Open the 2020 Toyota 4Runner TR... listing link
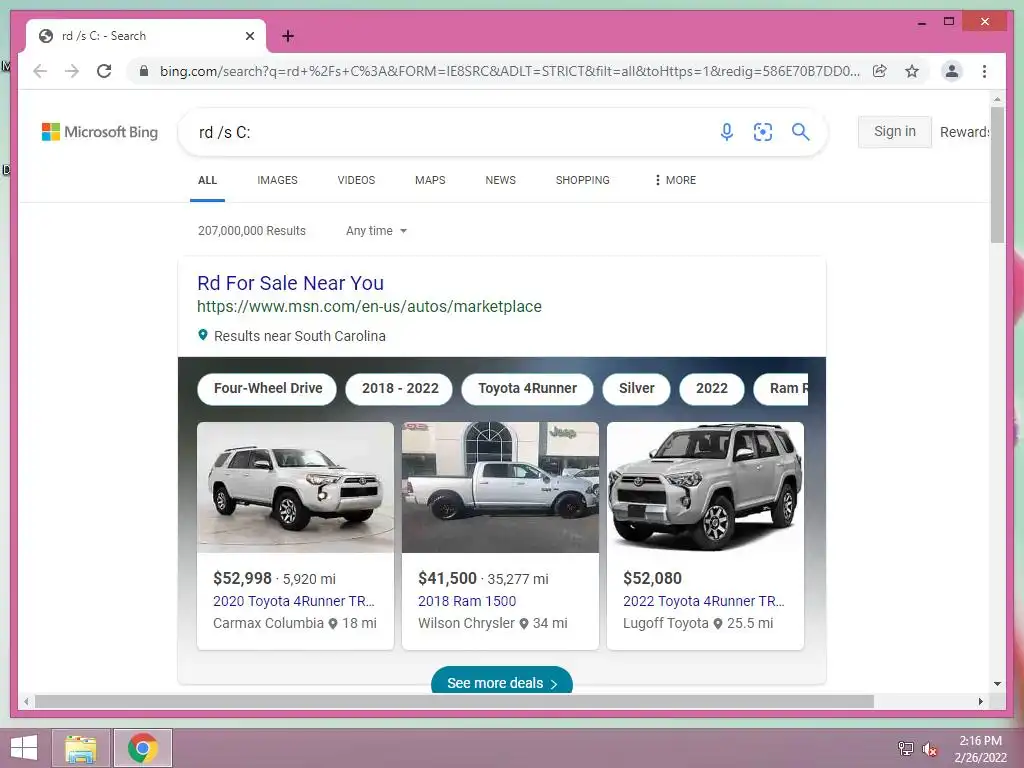The image size is (1024, 768). tap(294, 601)
